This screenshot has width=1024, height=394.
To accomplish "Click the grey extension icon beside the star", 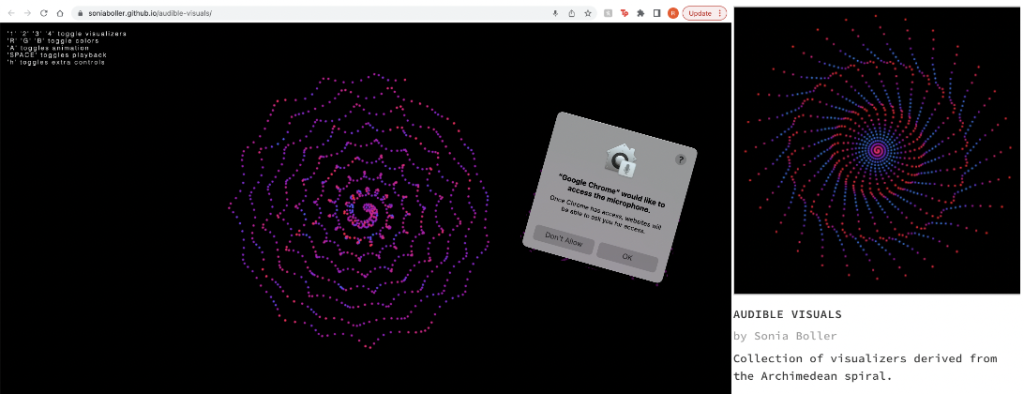I will tap(608, 13).
